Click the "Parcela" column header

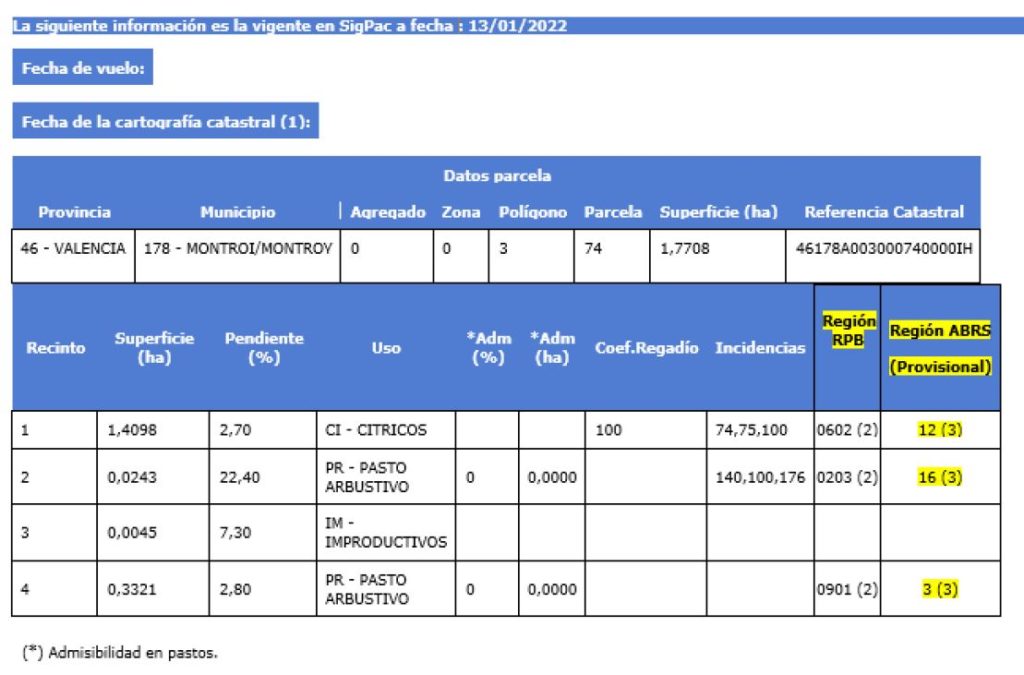coord(613,212)
